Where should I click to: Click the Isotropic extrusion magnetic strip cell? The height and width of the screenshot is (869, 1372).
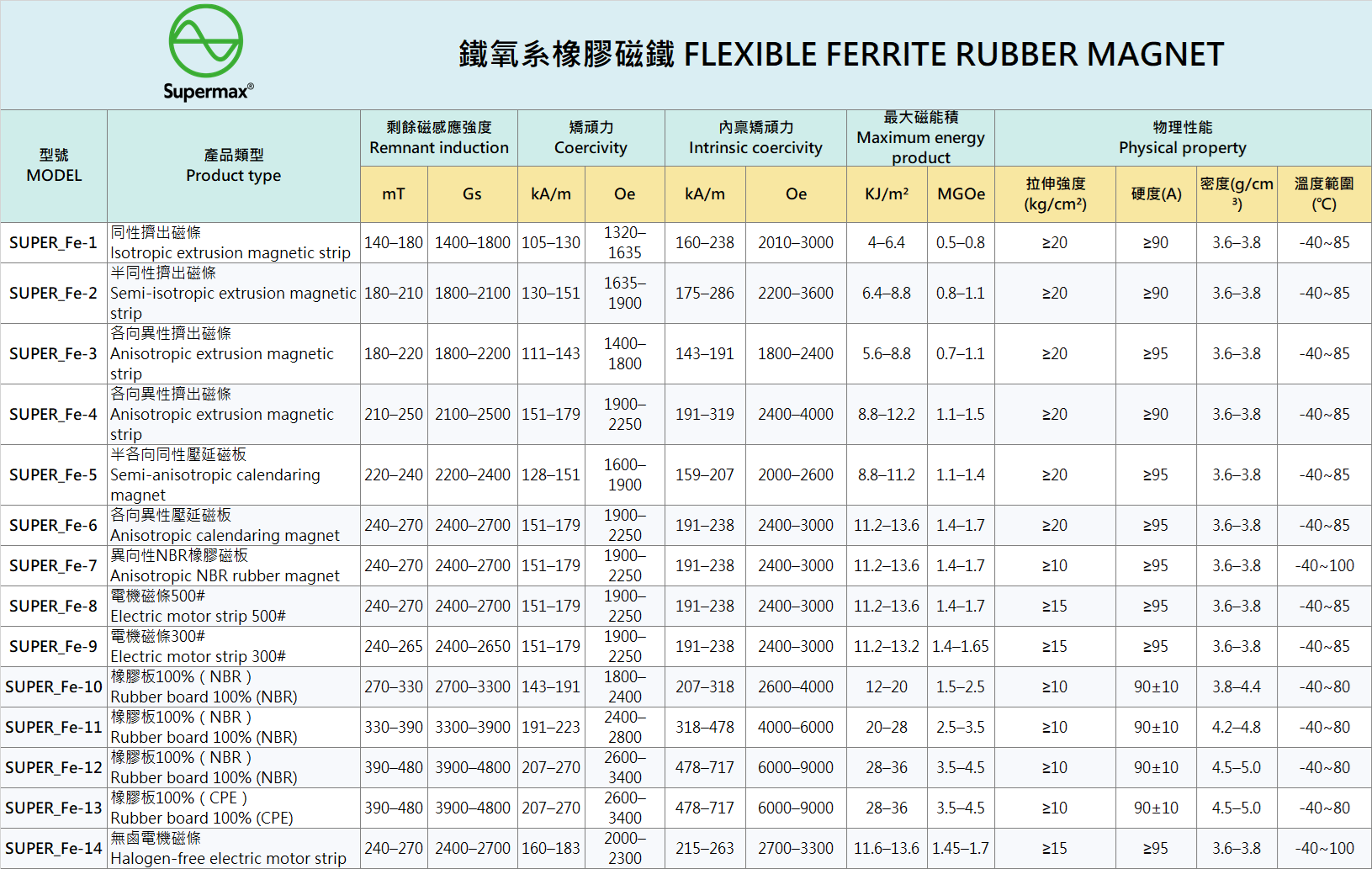233,243
